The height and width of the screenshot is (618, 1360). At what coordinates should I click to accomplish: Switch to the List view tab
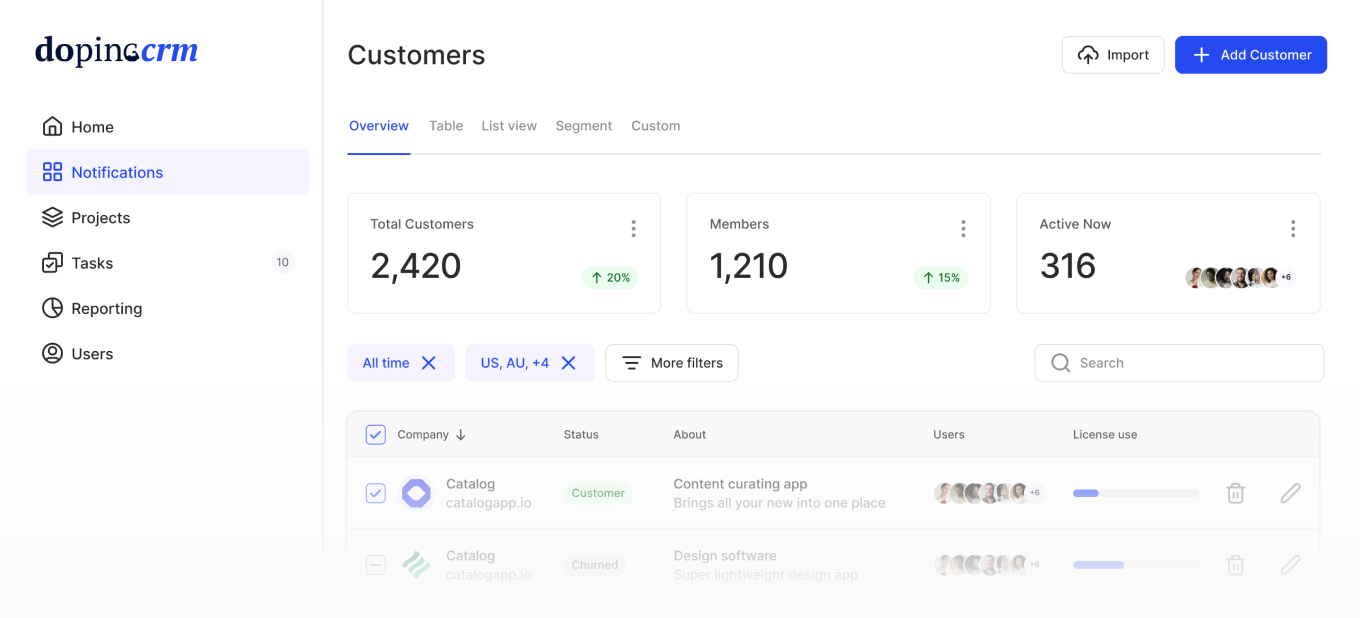pos(509,126)
